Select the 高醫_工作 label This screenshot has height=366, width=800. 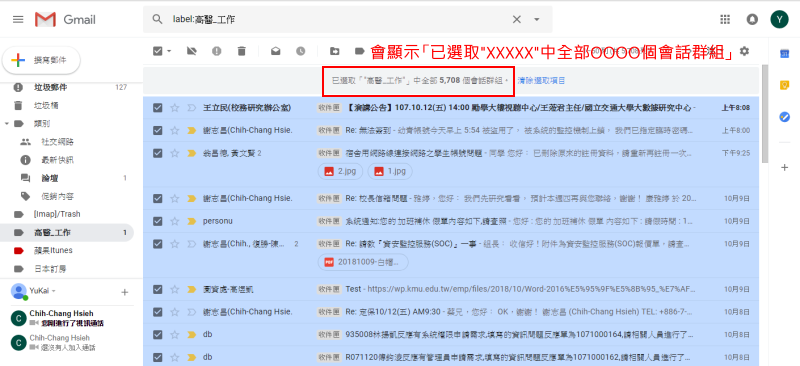pyautogui.click(x=66, y=232)
